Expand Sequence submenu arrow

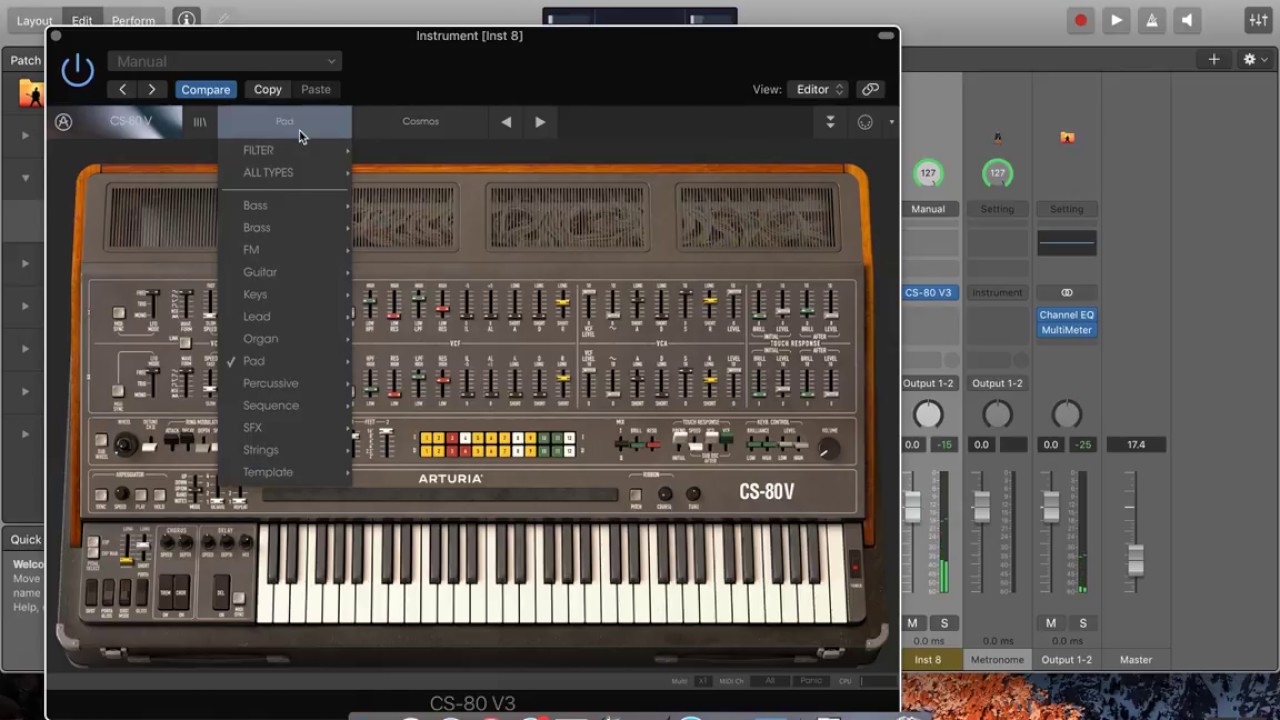pos(348,405)
